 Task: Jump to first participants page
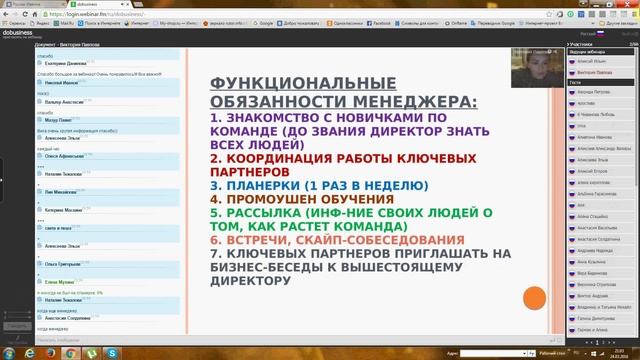pyautogui.click(x=587, y=342)
